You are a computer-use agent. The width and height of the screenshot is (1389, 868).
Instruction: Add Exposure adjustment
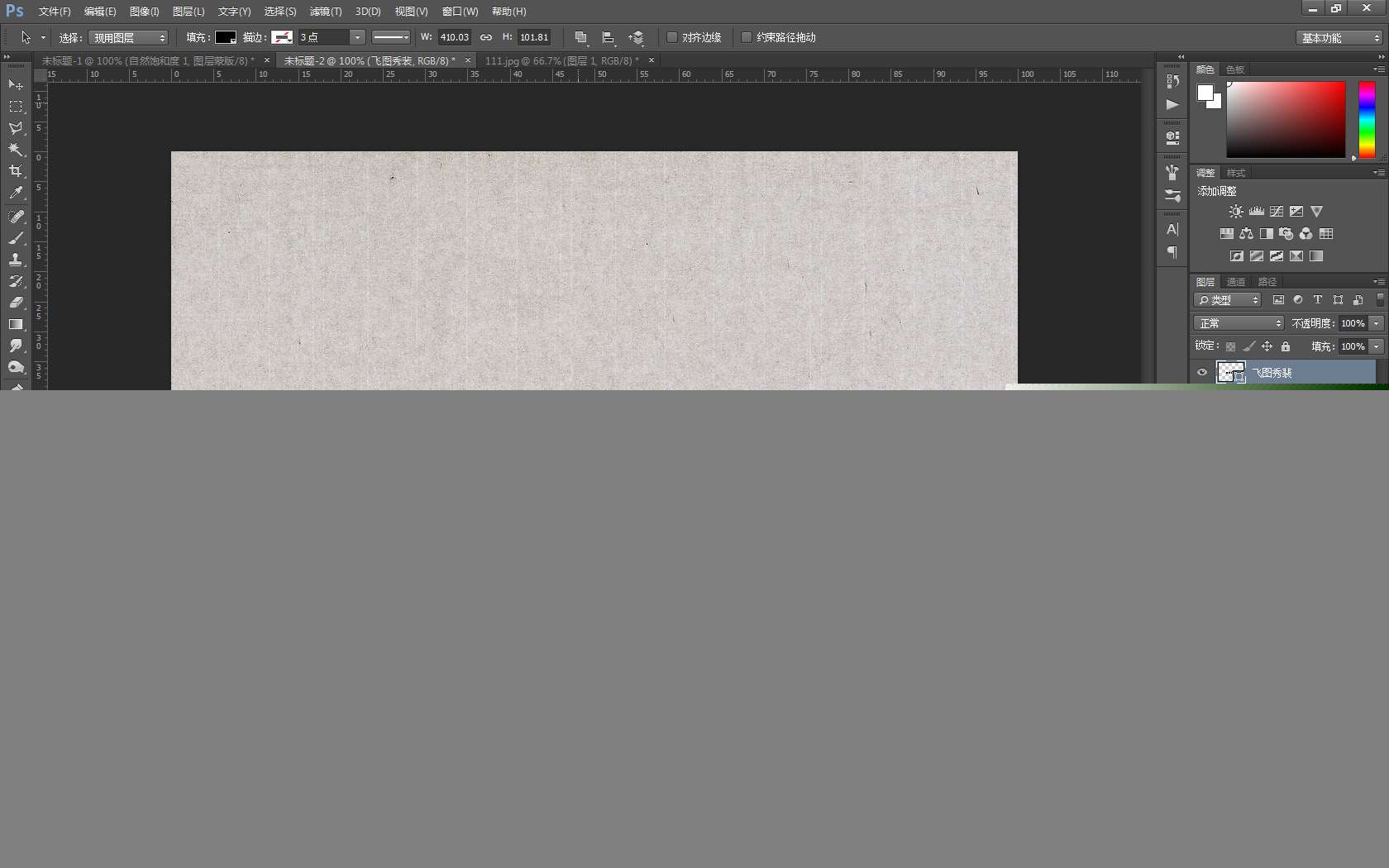[1296, 212]
